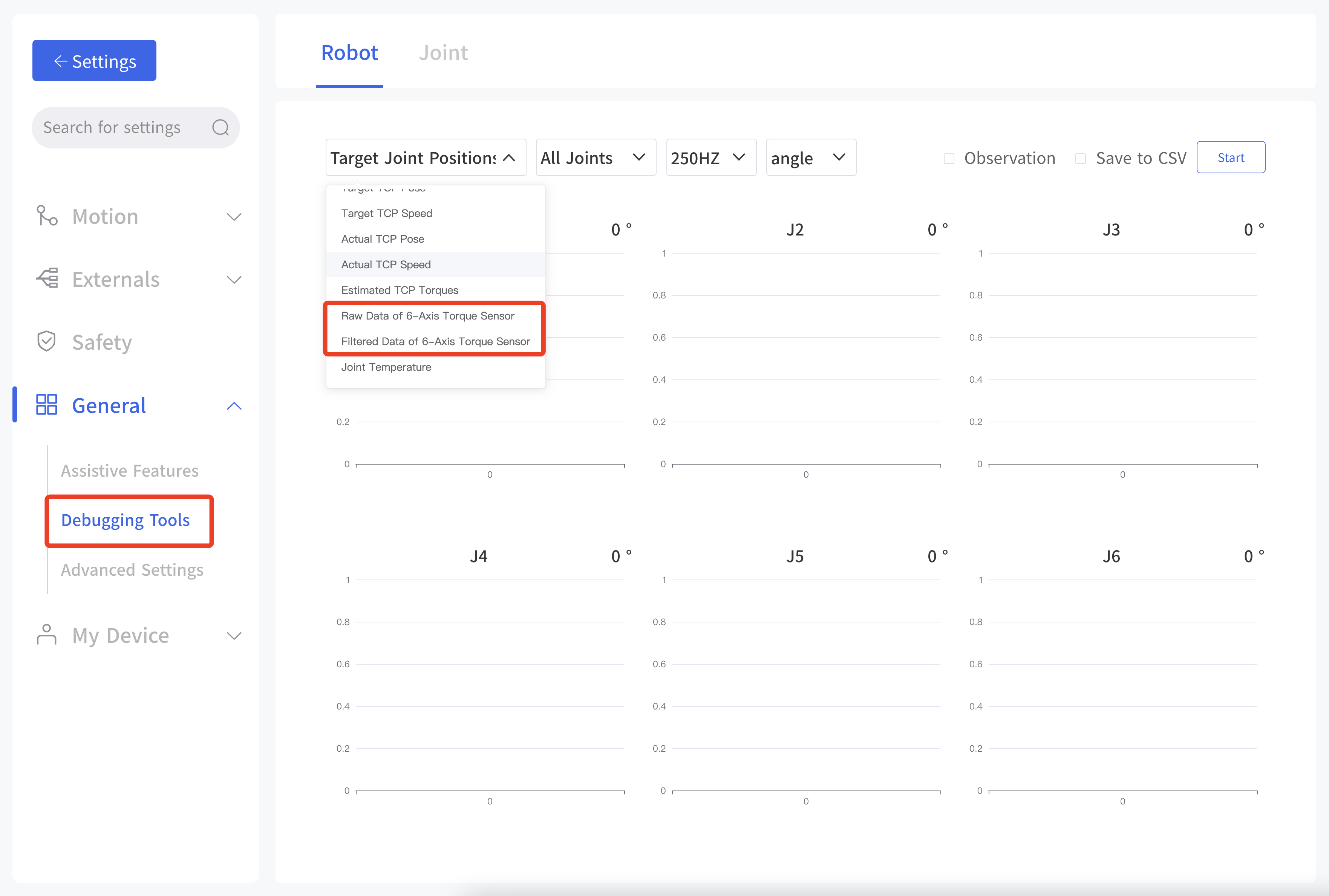Click the search magnifier icon
The image size is (1329, 896).
click(220, 127)
